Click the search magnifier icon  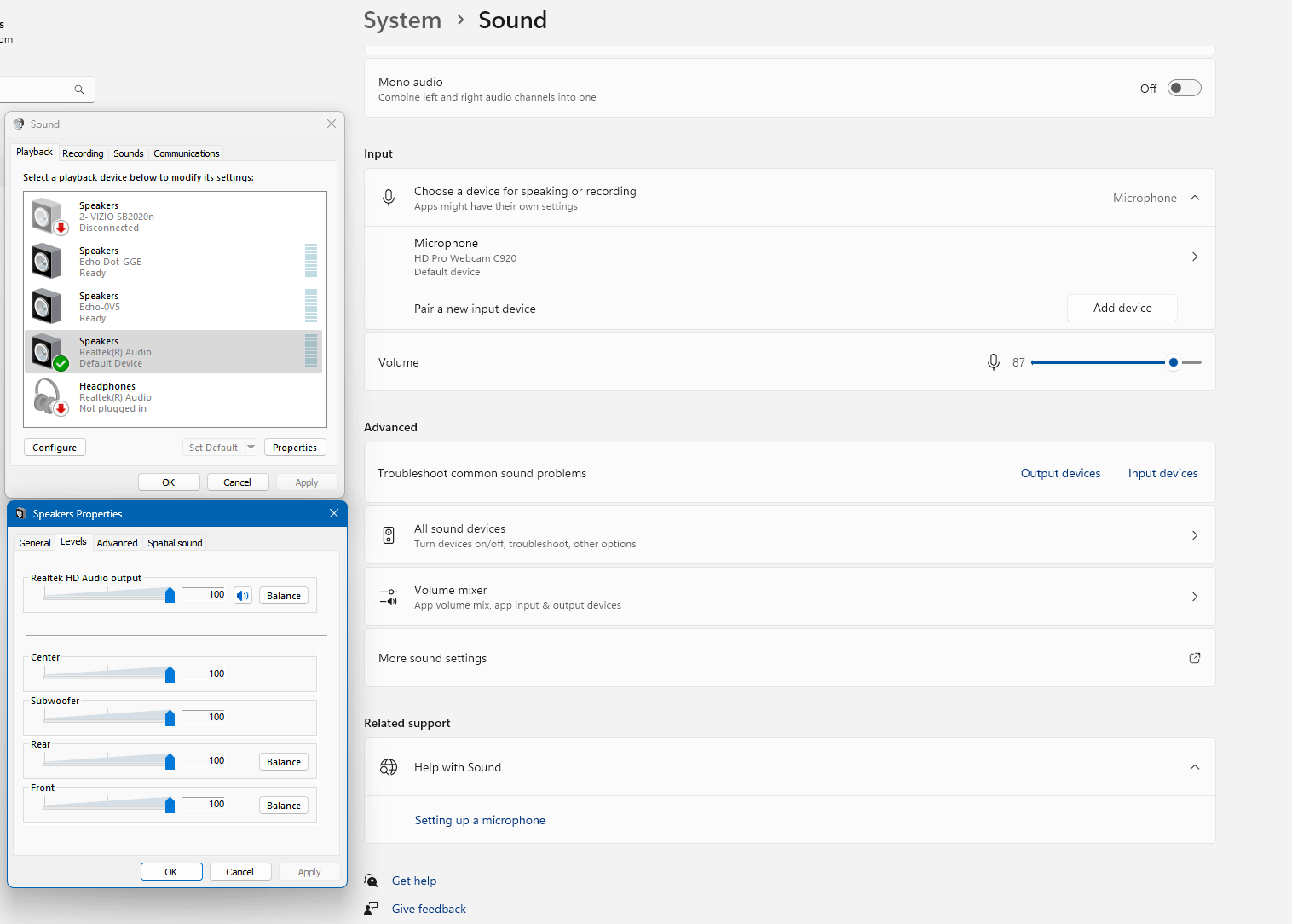coord(78,90)
